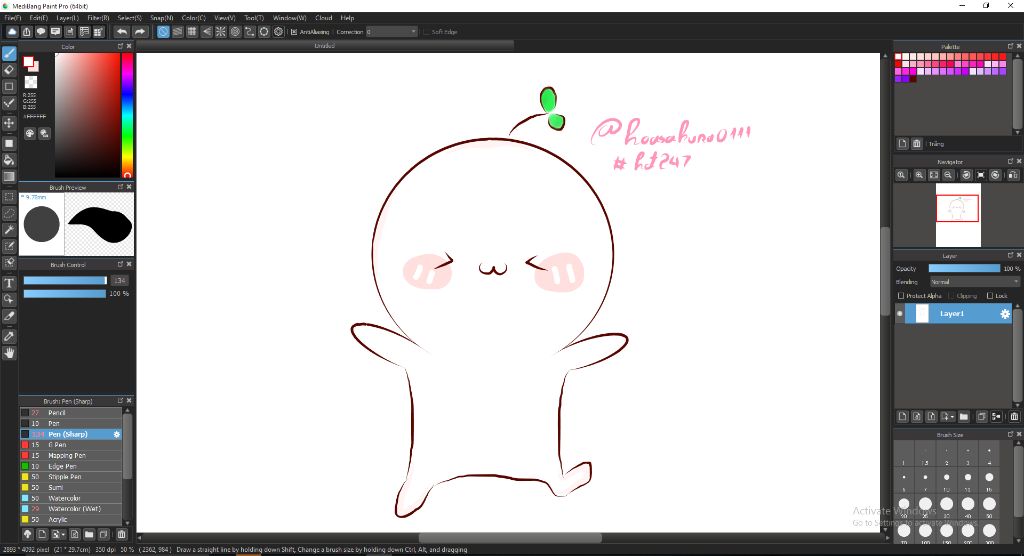This screenshot has width=1024, height=556.
Task: Detach the Navigator panel with its pop-out icon
Action: (1010, 161)
